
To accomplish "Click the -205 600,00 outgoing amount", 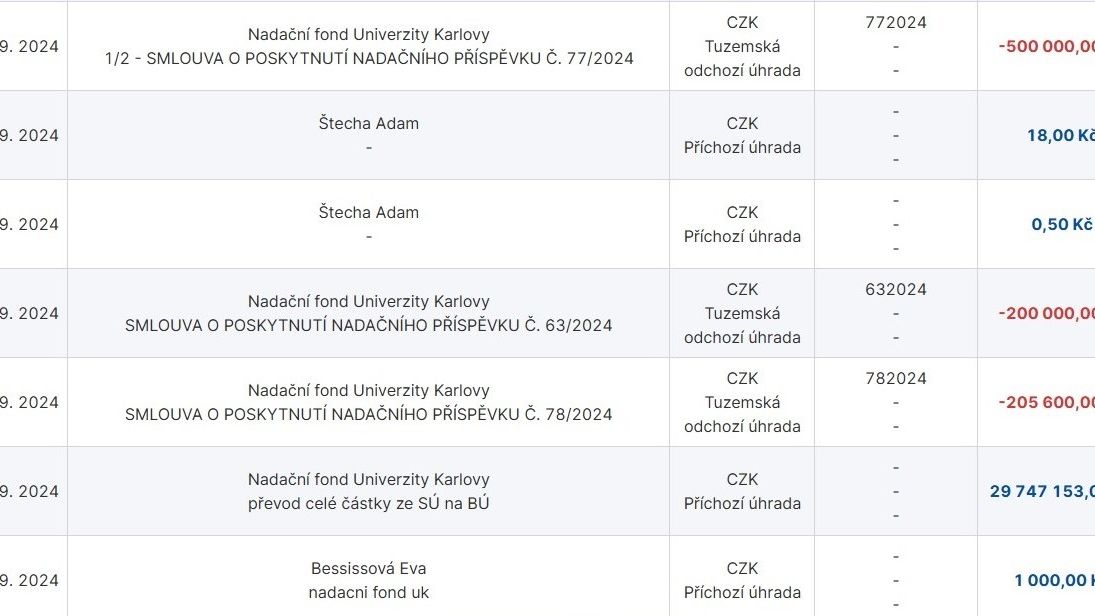I will pos(1046,402).
